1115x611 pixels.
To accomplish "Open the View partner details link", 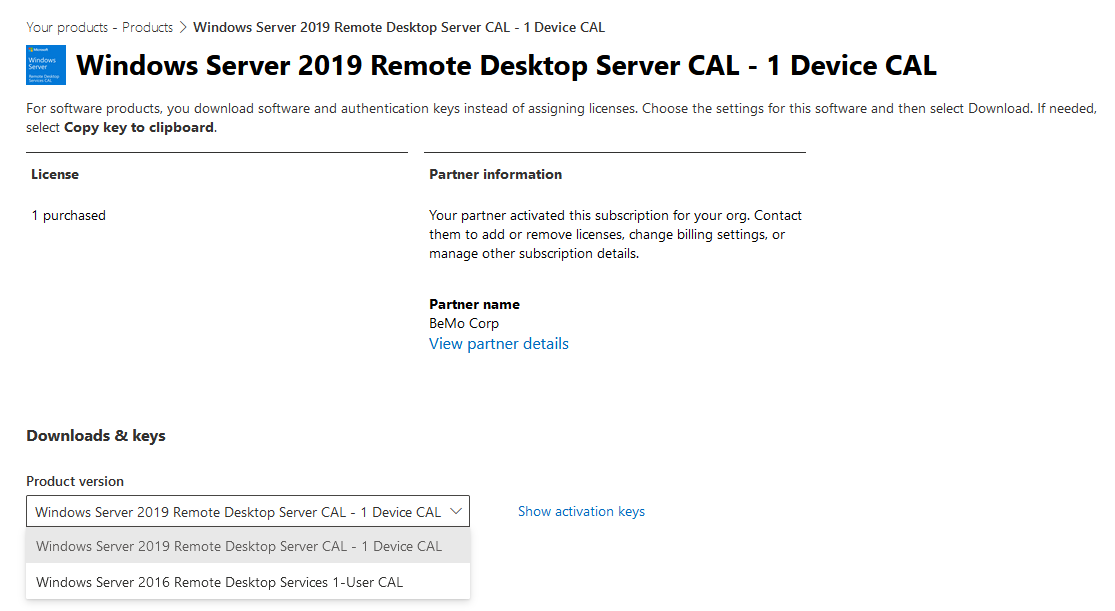I will click(x=498, y=344).
